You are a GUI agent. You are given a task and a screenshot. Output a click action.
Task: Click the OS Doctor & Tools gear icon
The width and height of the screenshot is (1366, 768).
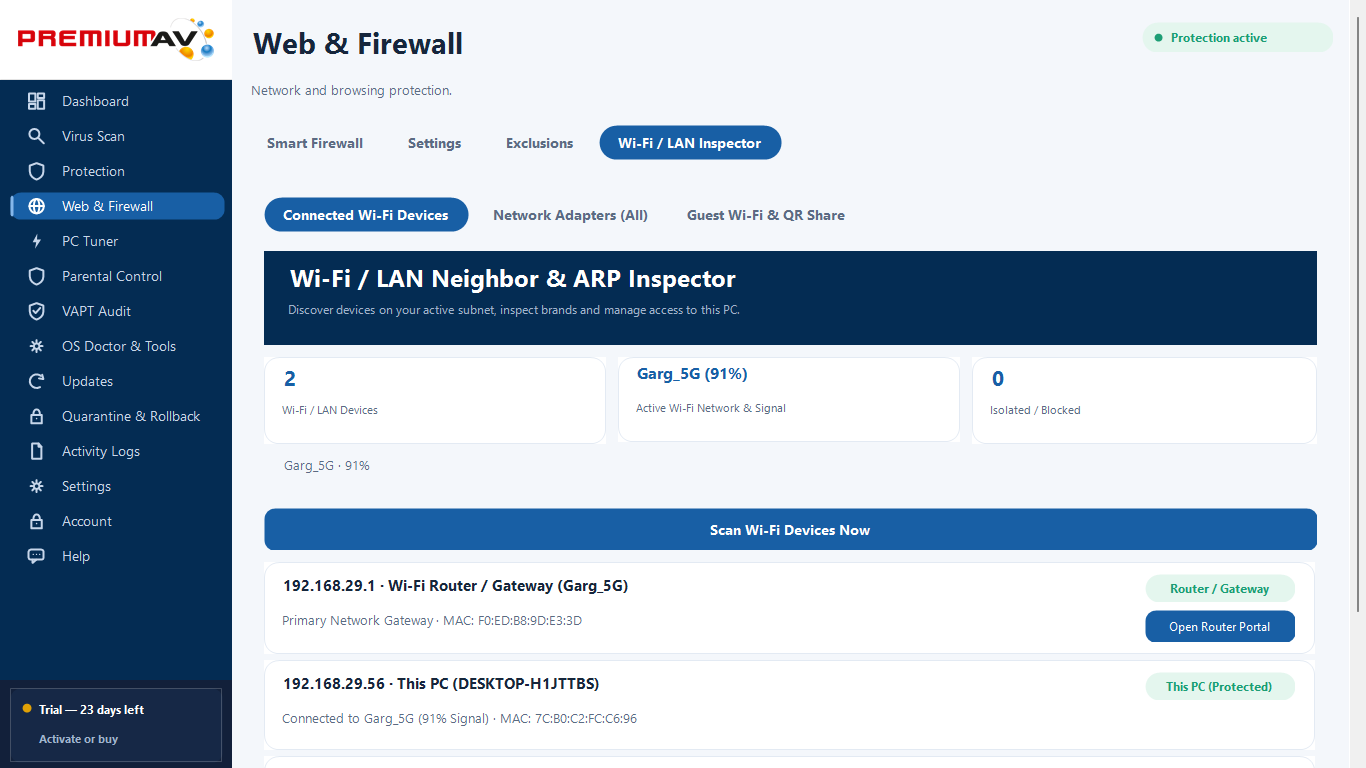(x=37, y=346)
